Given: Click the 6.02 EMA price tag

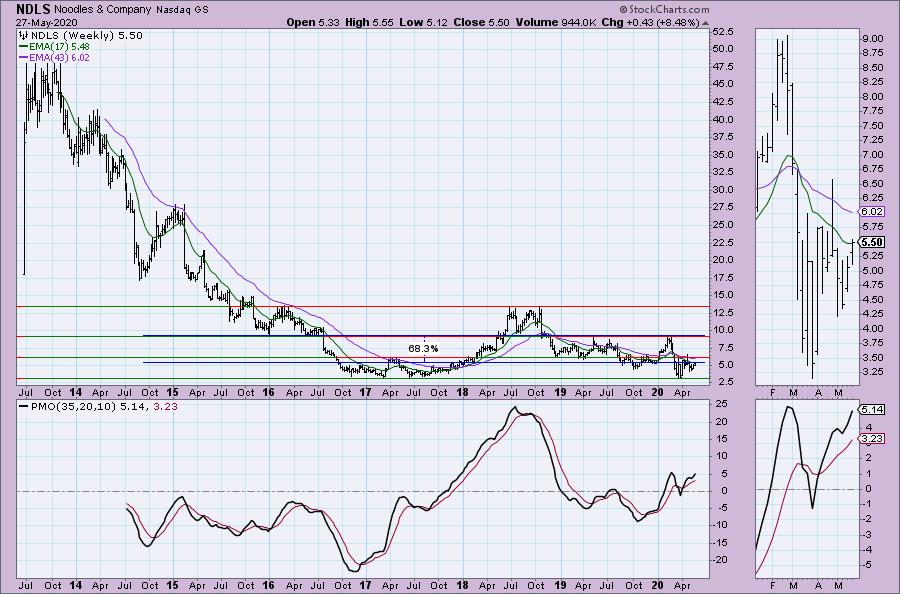Looking at the screenshot, I should [871, 211].
